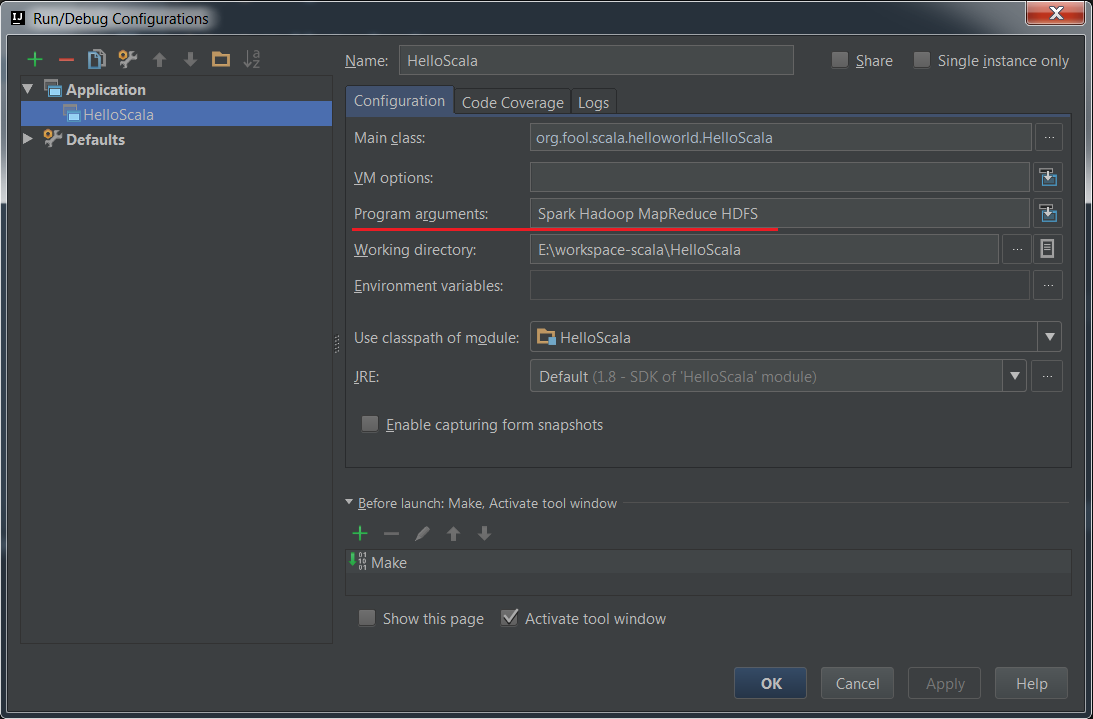This screenshot has width=1093, height=719.
Task: Check Show this page option
Action: [367, 618]
